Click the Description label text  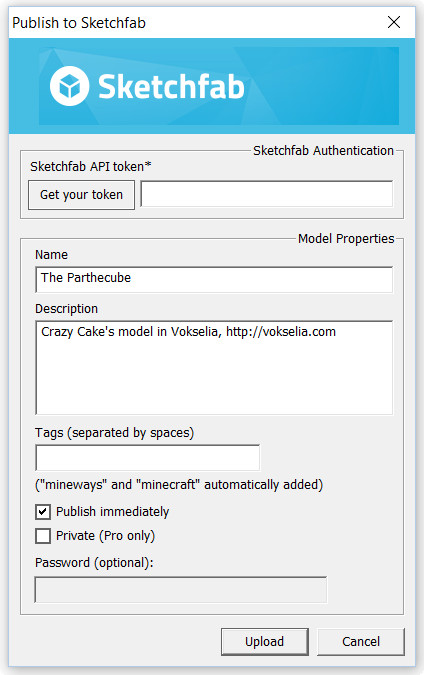[x=66, y=309]
